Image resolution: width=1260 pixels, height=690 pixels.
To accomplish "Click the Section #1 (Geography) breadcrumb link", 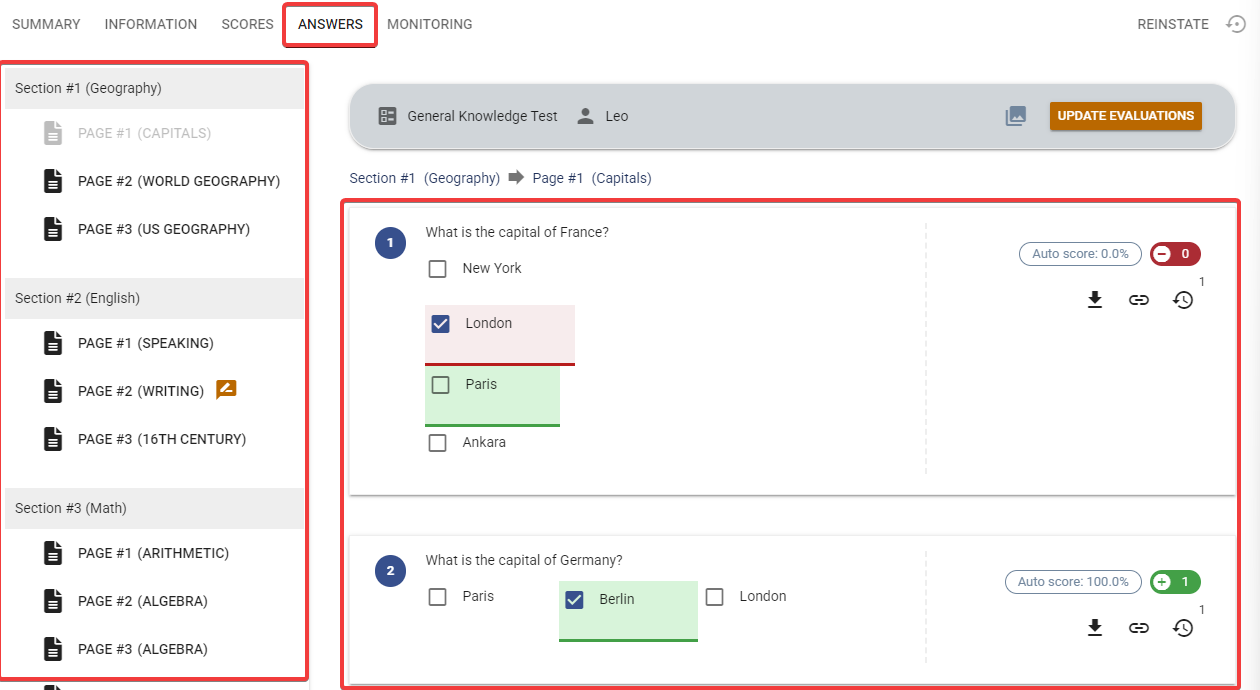I will coord(424,178).
